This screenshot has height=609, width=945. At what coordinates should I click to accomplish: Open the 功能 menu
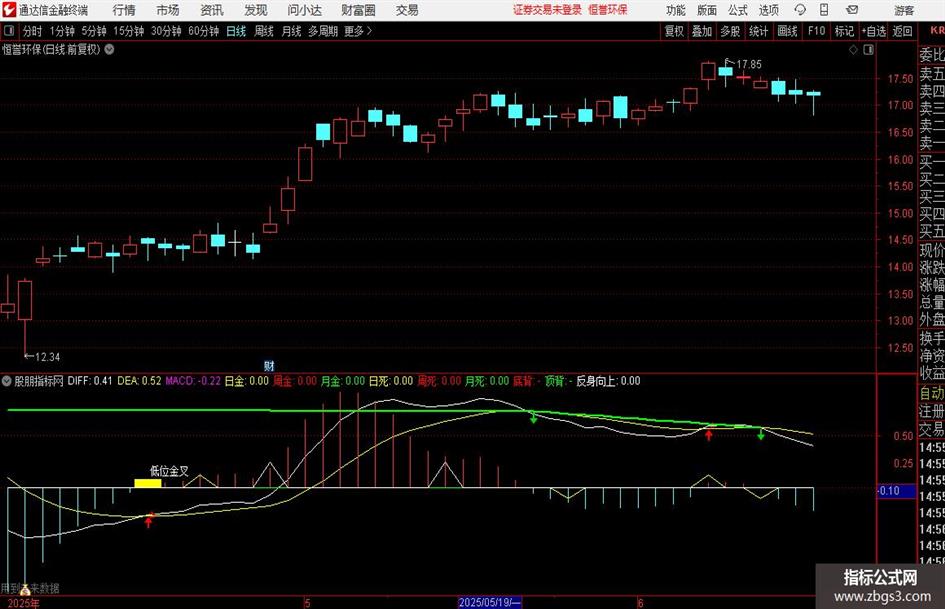676,10
